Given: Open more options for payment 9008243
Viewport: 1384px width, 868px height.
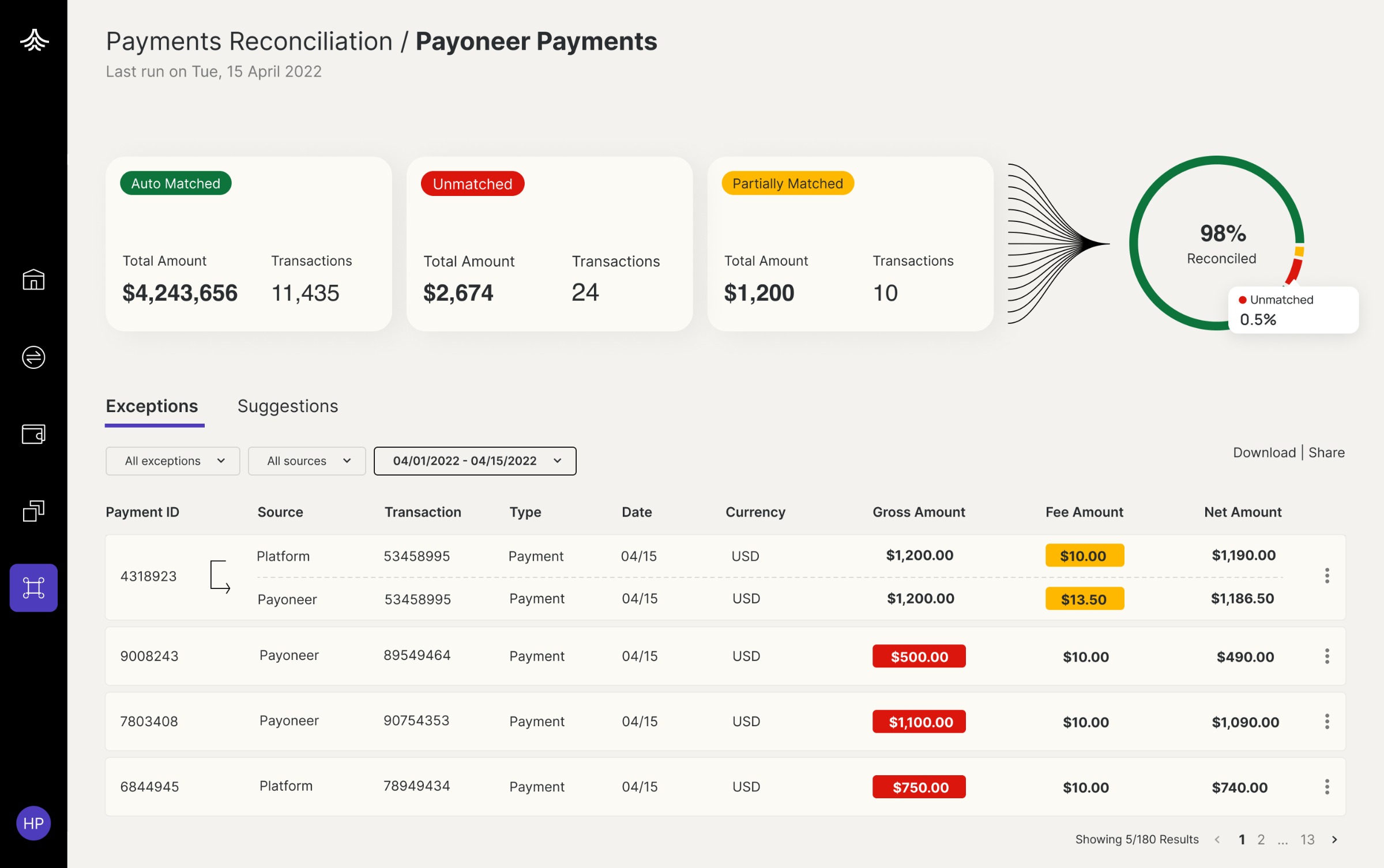Looking at the screenshot, I should point(1327,656).
